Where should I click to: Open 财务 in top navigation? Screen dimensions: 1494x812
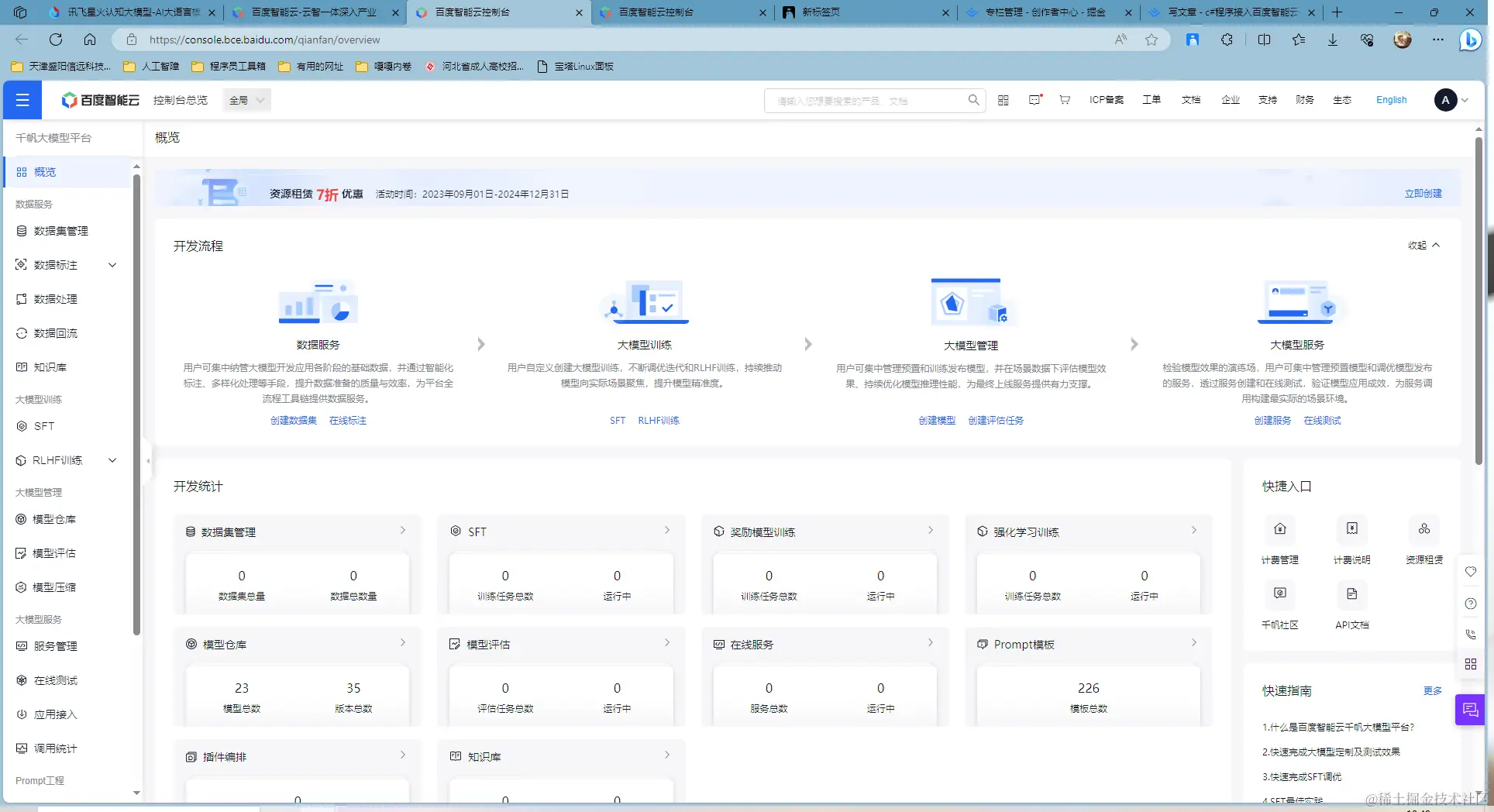coord(1305,100)
